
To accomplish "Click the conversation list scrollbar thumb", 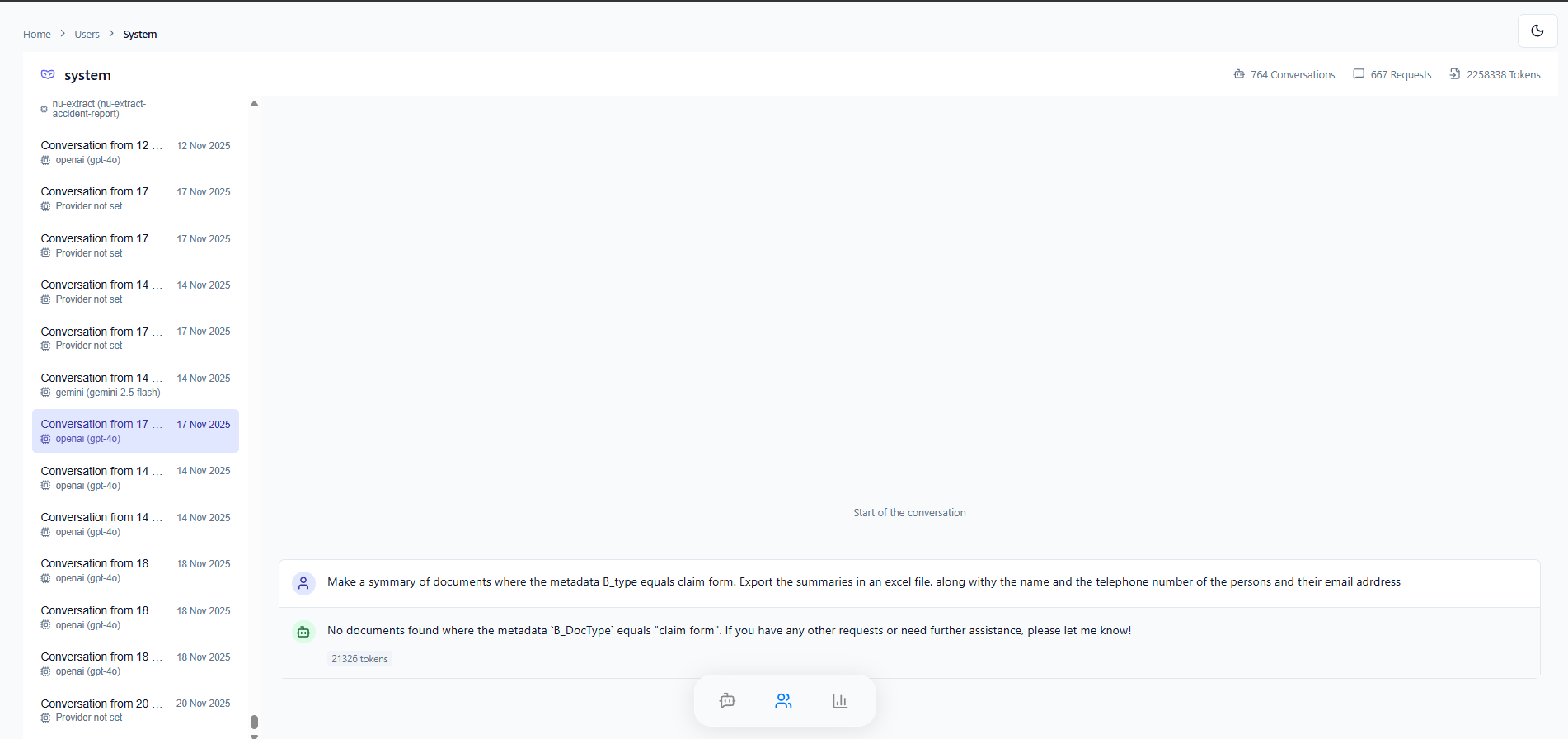I will coord(254,722).
